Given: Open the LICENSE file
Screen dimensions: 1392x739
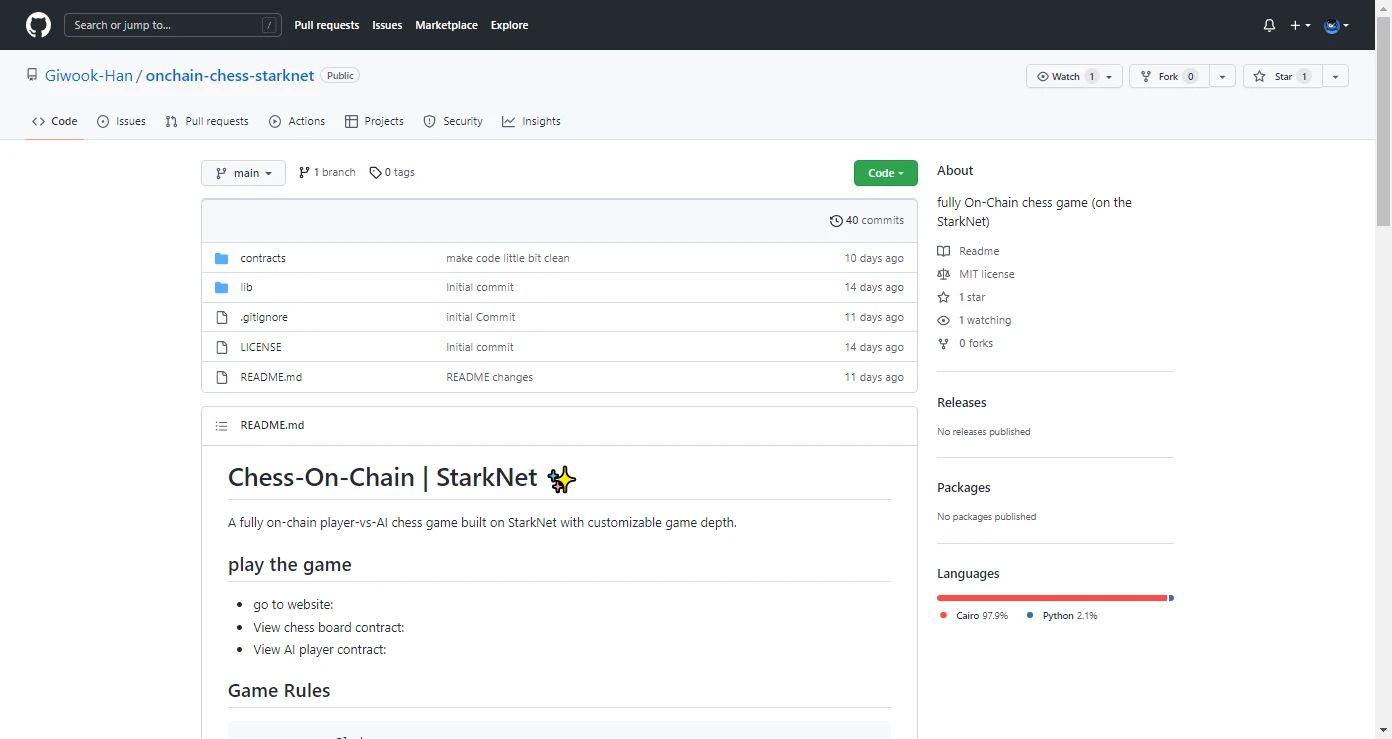Looking at the screenshot, I should click(261, 348).
